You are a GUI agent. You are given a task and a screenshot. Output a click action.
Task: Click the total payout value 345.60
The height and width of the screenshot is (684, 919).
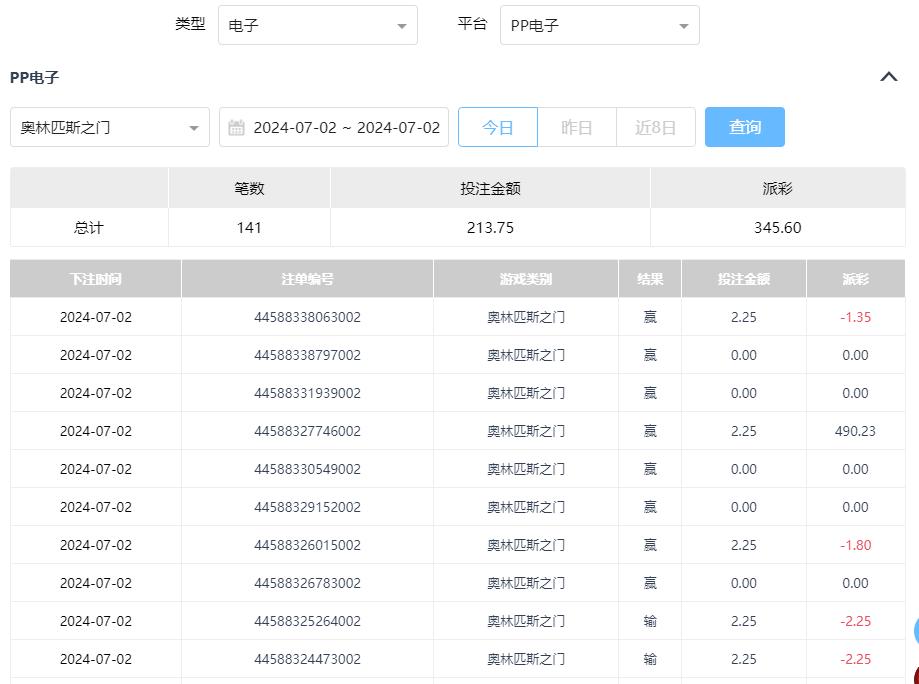click(777, 227)
